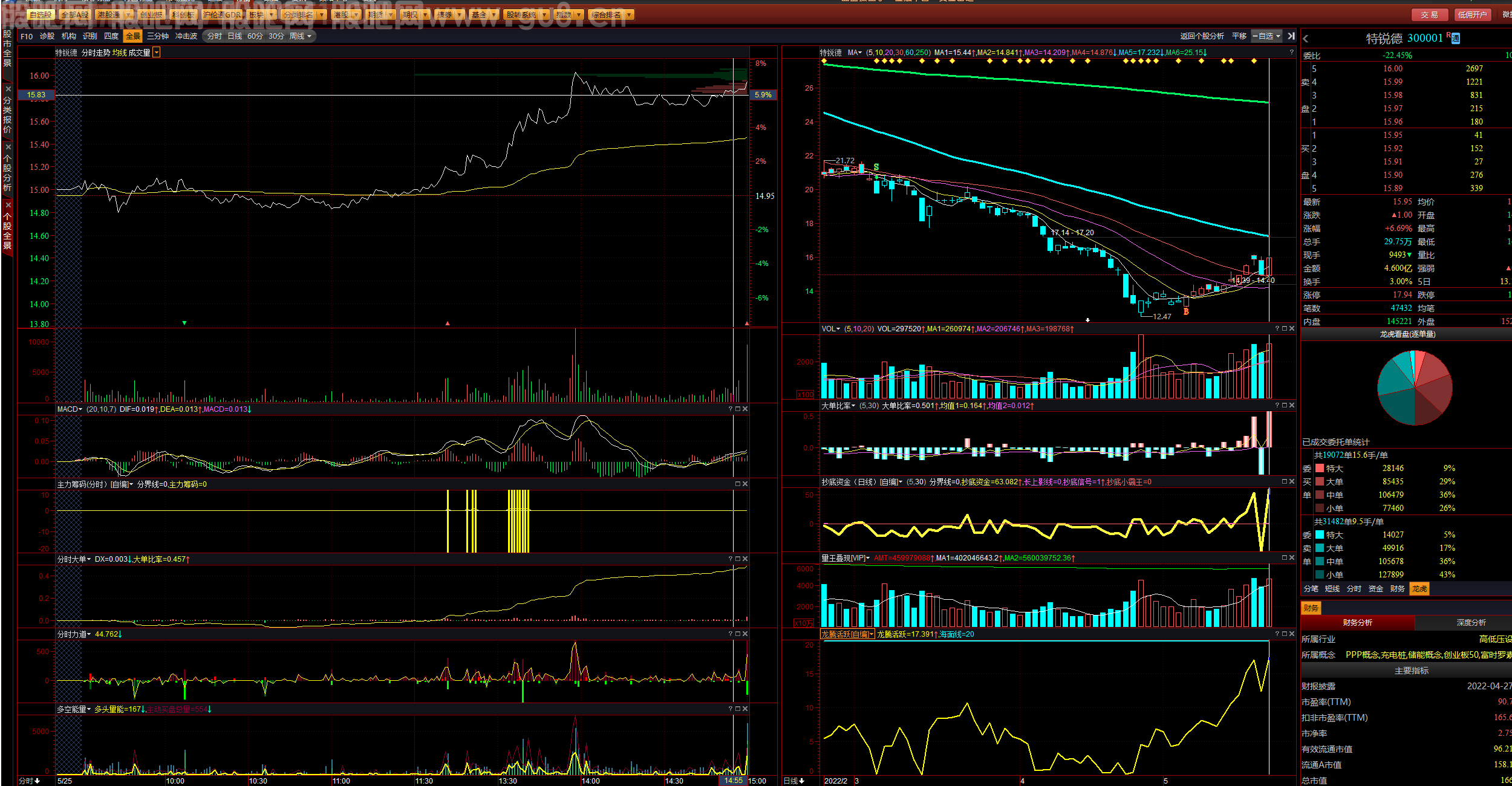Image resolution: width=1512 pixels, height=786 pixels.
Task: Close the MACD indicator panel
Action: [745, 409]
